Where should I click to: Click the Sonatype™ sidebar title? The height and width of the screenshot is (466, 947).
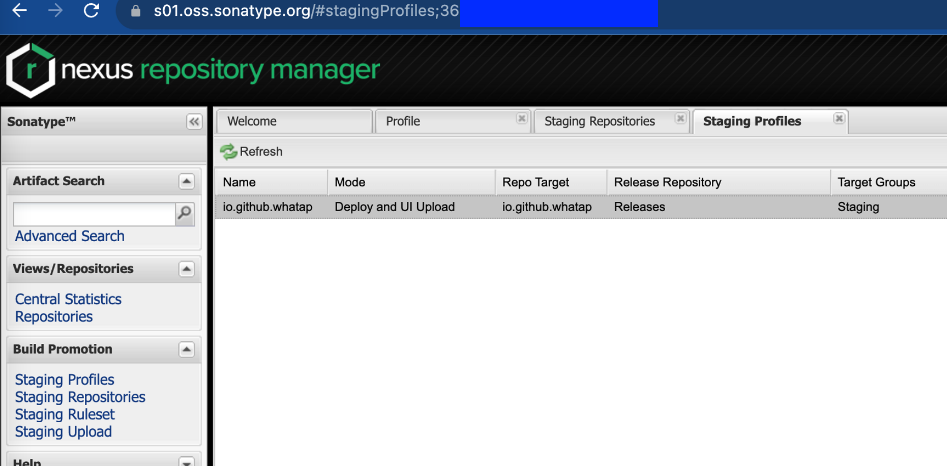coord(42,122)
